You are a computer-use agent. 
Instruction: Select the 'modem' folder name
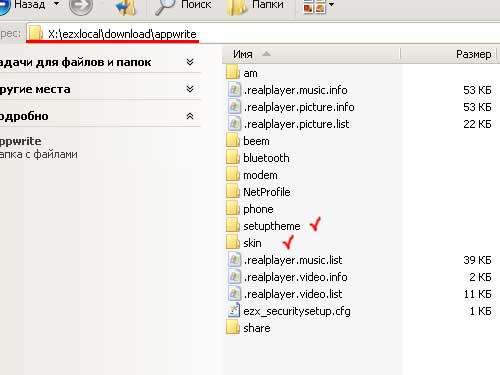[260, 175]
